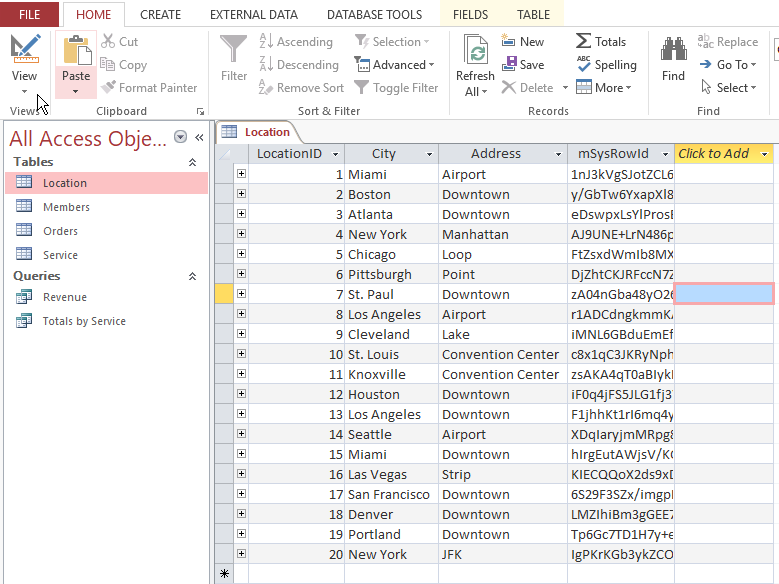Open the Orders table
The height and width of the screenshot is (584, 779).
coord(106,231)
